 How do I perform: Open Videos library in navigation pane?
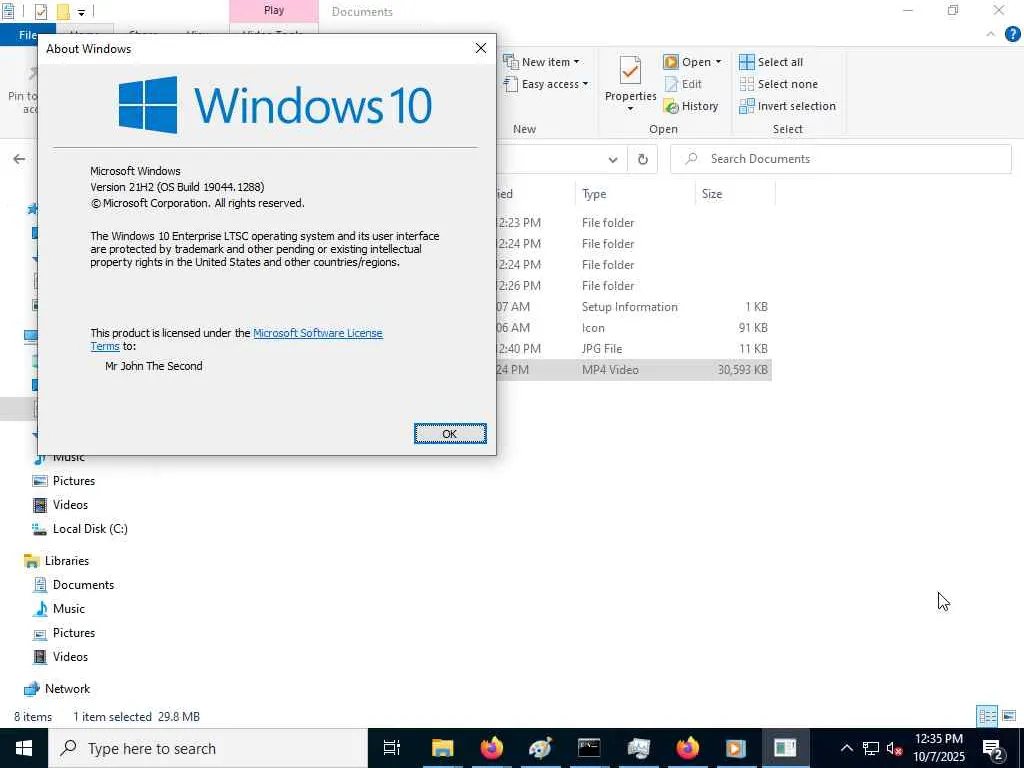[61, 657]
